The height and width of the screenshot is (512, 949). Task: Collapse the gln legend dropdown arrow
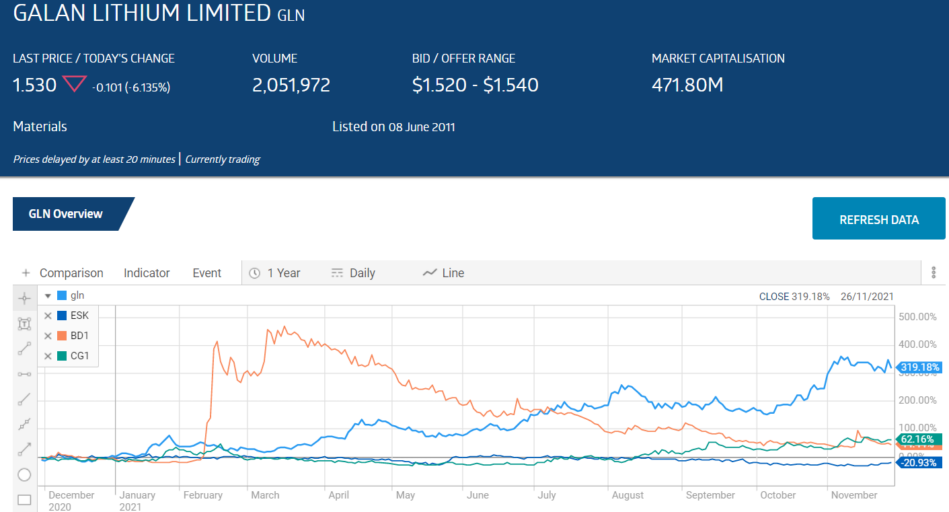[48, 296]
